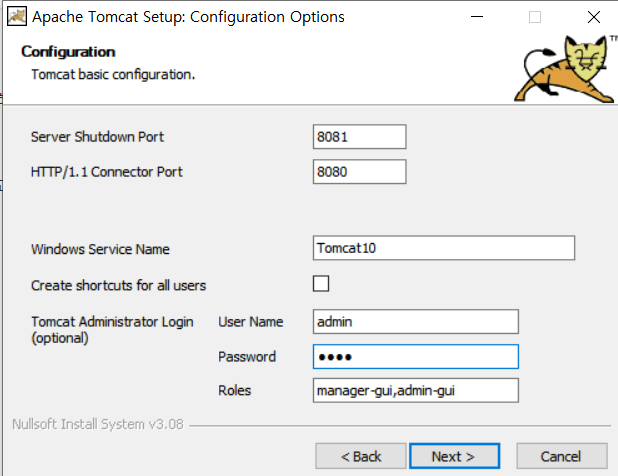
Task: Focus the Password input field
Action: (x=416, y=357)
